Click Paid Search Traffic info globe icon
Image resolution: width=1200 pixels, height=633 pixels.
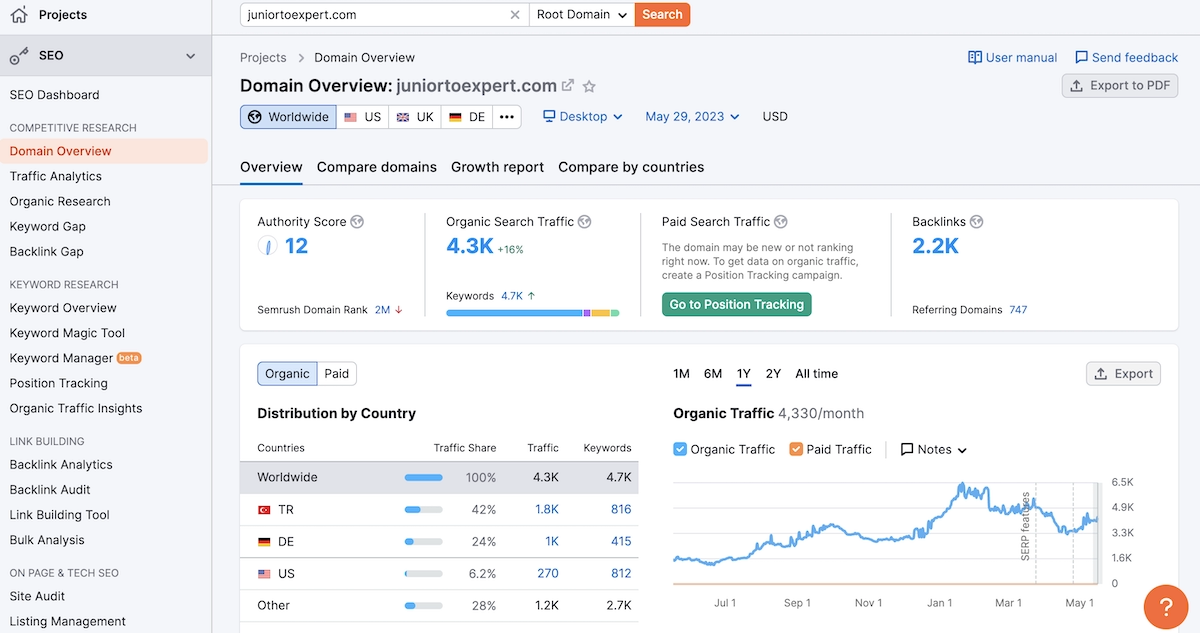(x=781, y=222)
